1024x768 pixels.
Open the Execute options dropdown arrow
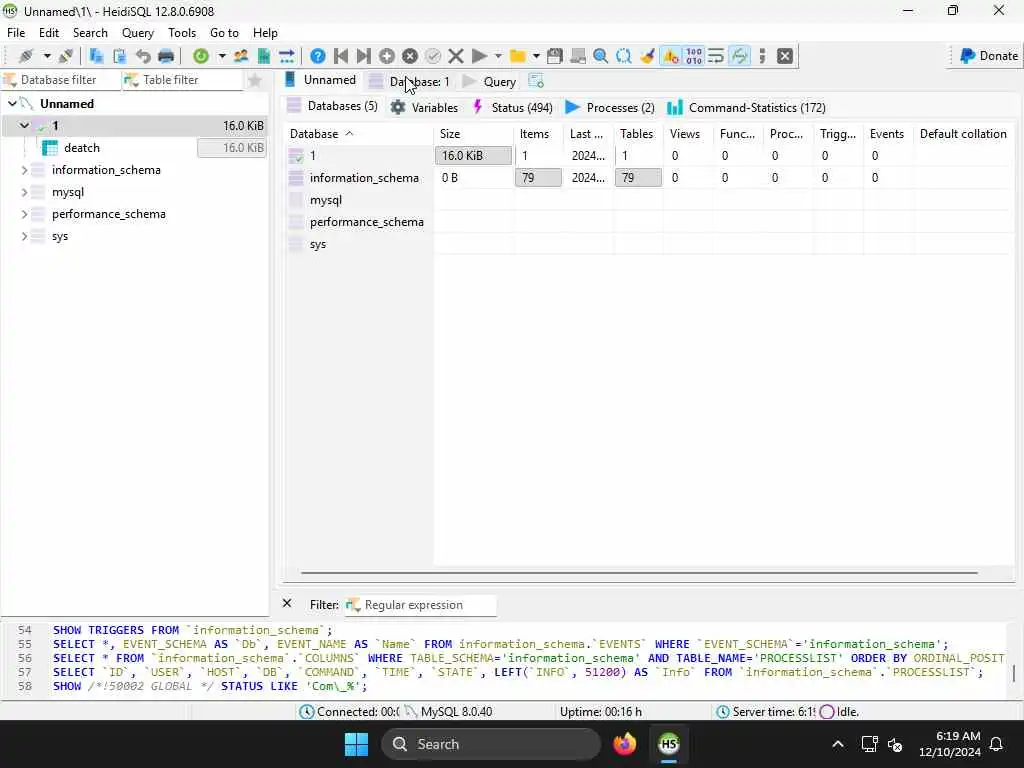(498, 56)
